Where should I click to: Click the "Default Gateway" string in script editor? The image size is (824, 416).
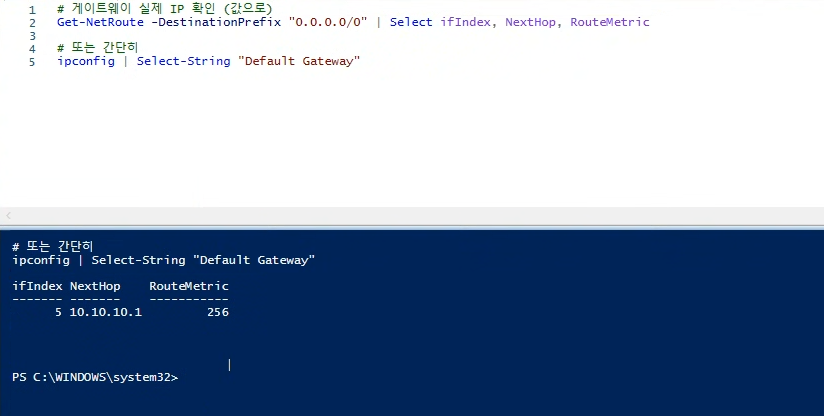(x=298, y=61)
